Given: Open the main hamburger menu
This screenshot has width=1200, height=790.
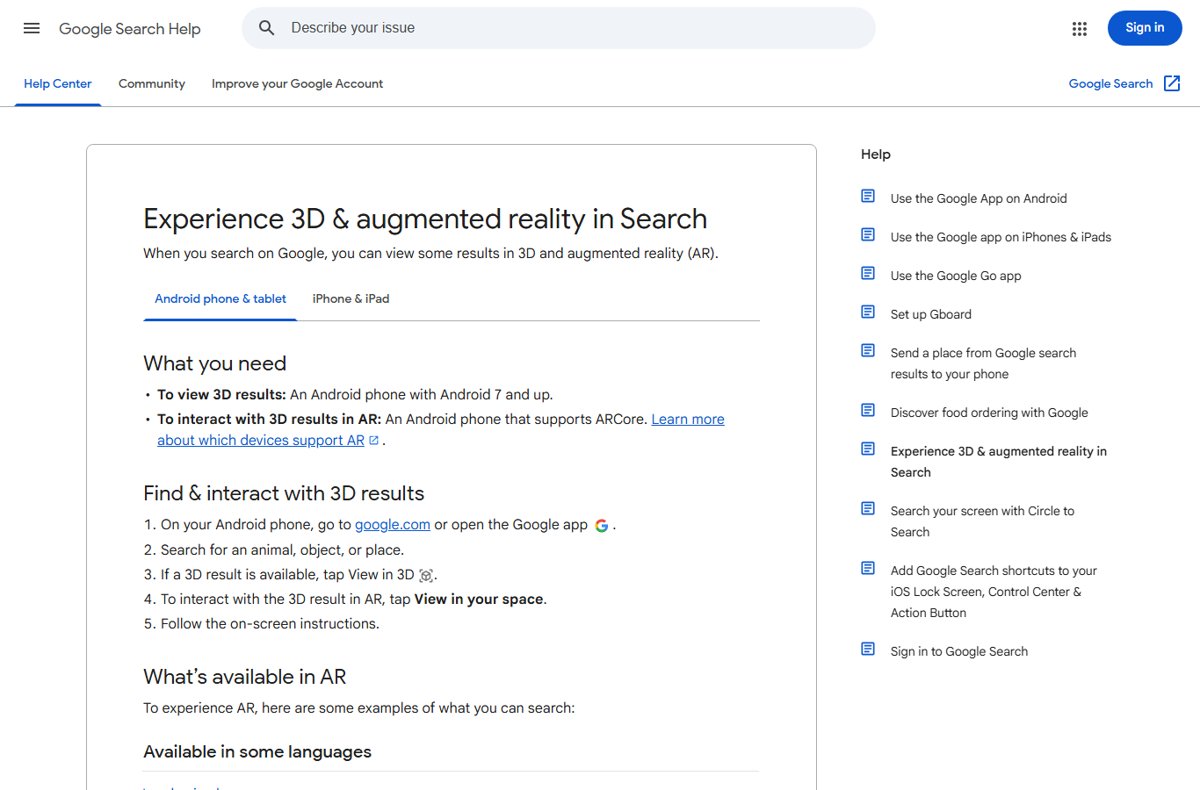Looking at the screenshot, I should pyautogui.click(x=32, y=28).
